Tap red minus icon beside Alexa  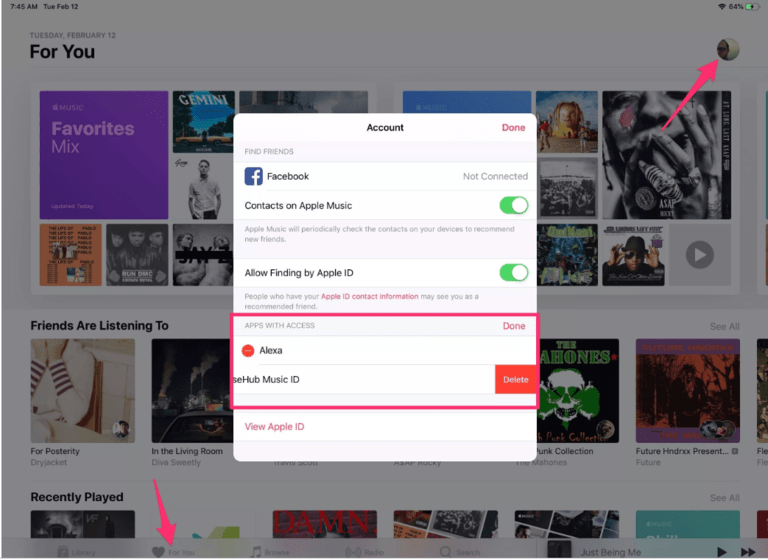[248, 351]
